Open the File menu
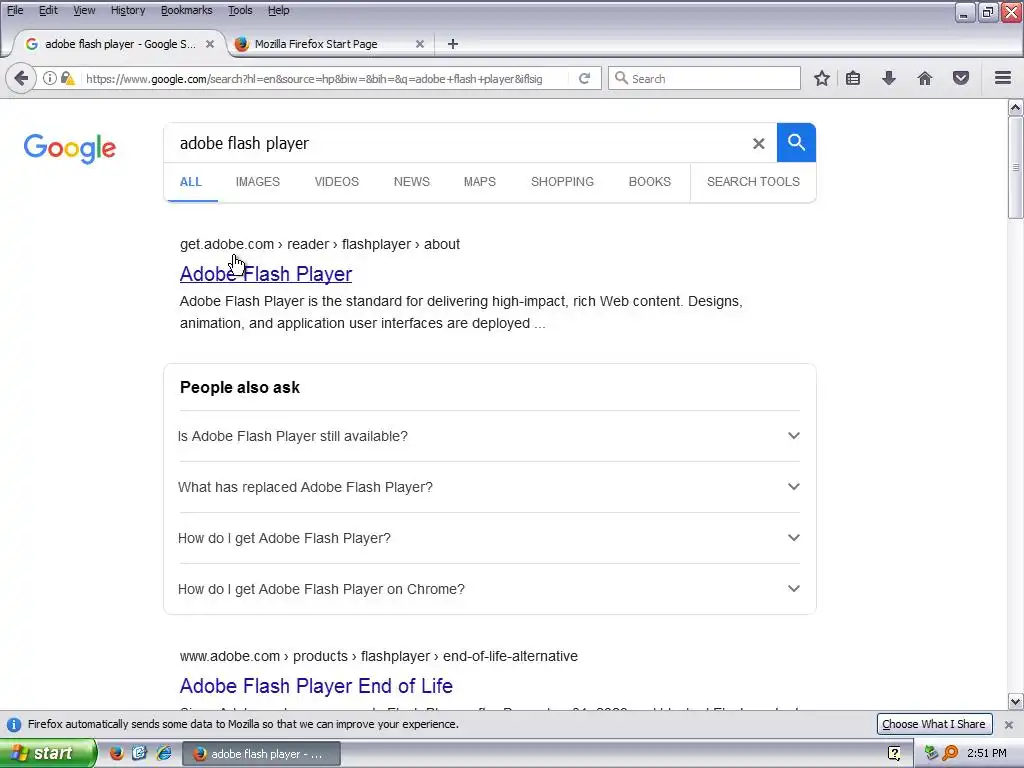 click(x=15, y=10)
